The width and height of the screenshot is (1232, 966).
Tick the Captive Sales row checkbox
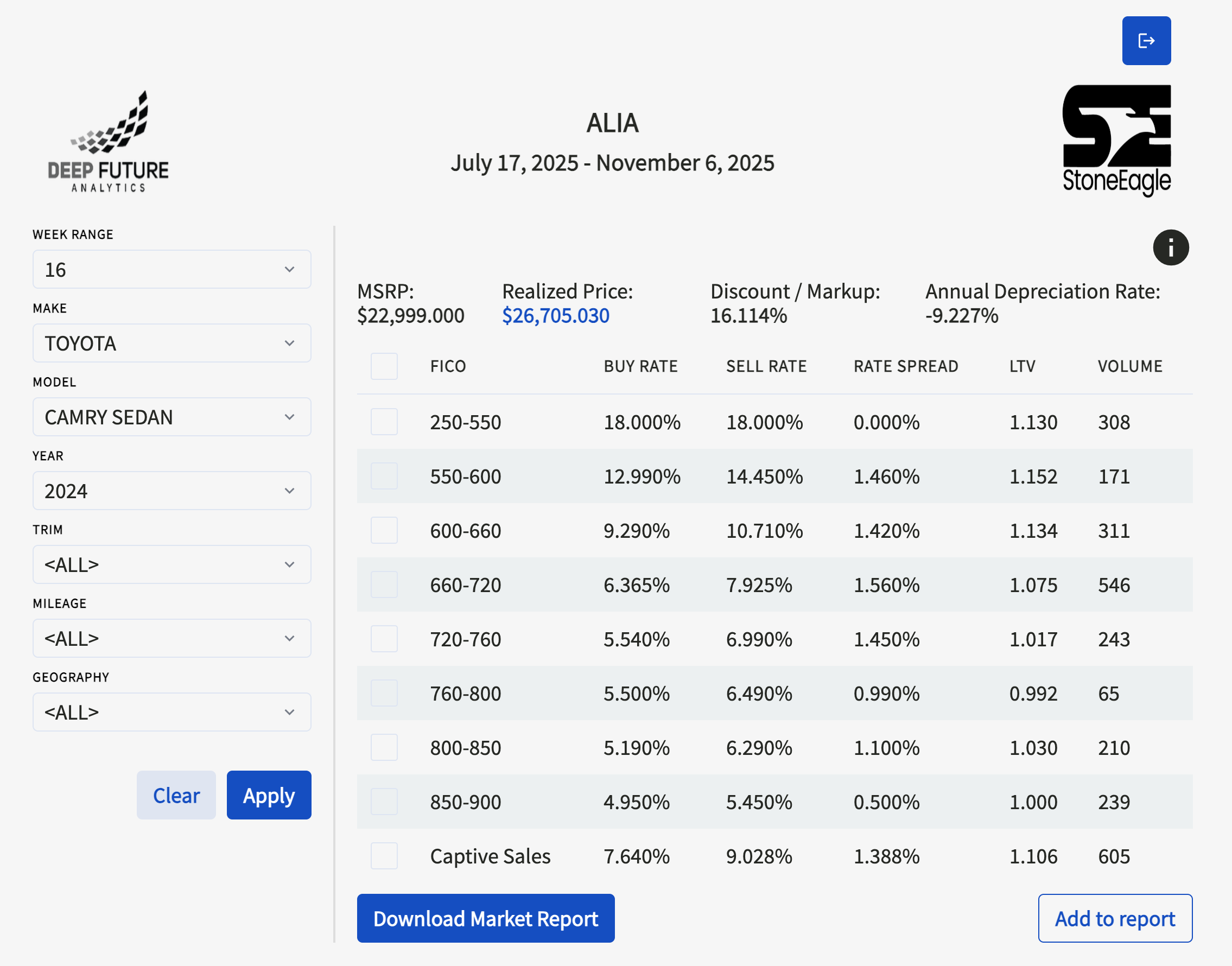384,856
